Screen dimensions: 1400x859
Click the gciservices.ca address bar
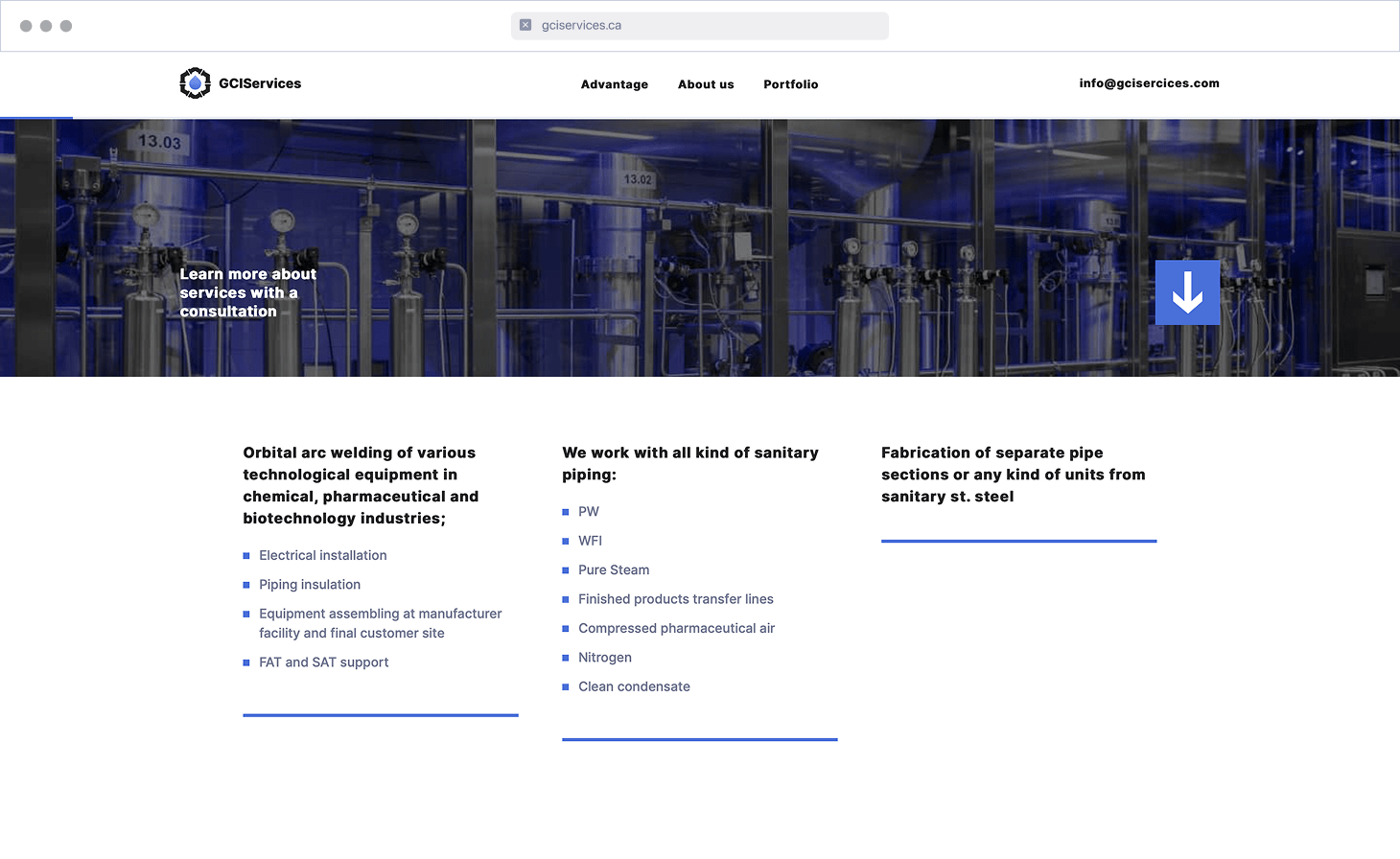pos(700,26)
